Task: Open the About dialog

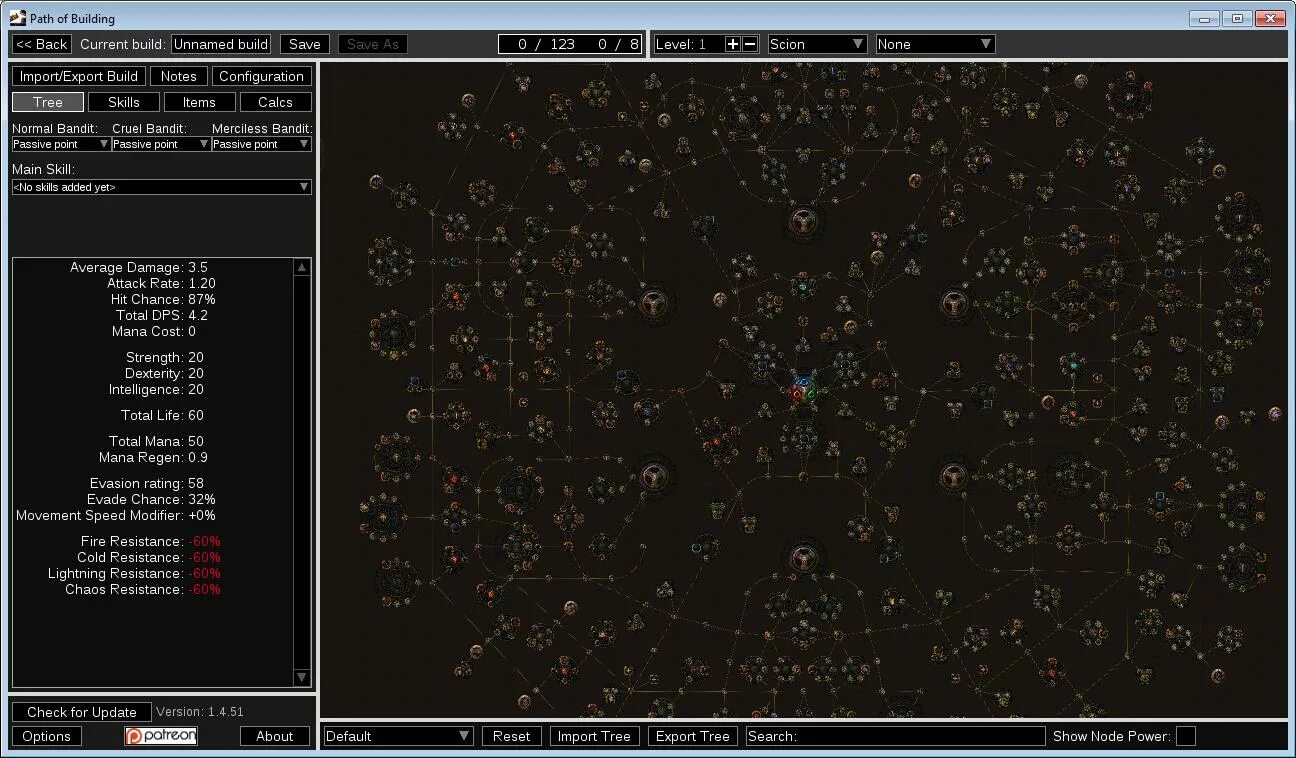Action: pyautogui.click(x=275, y=736)
